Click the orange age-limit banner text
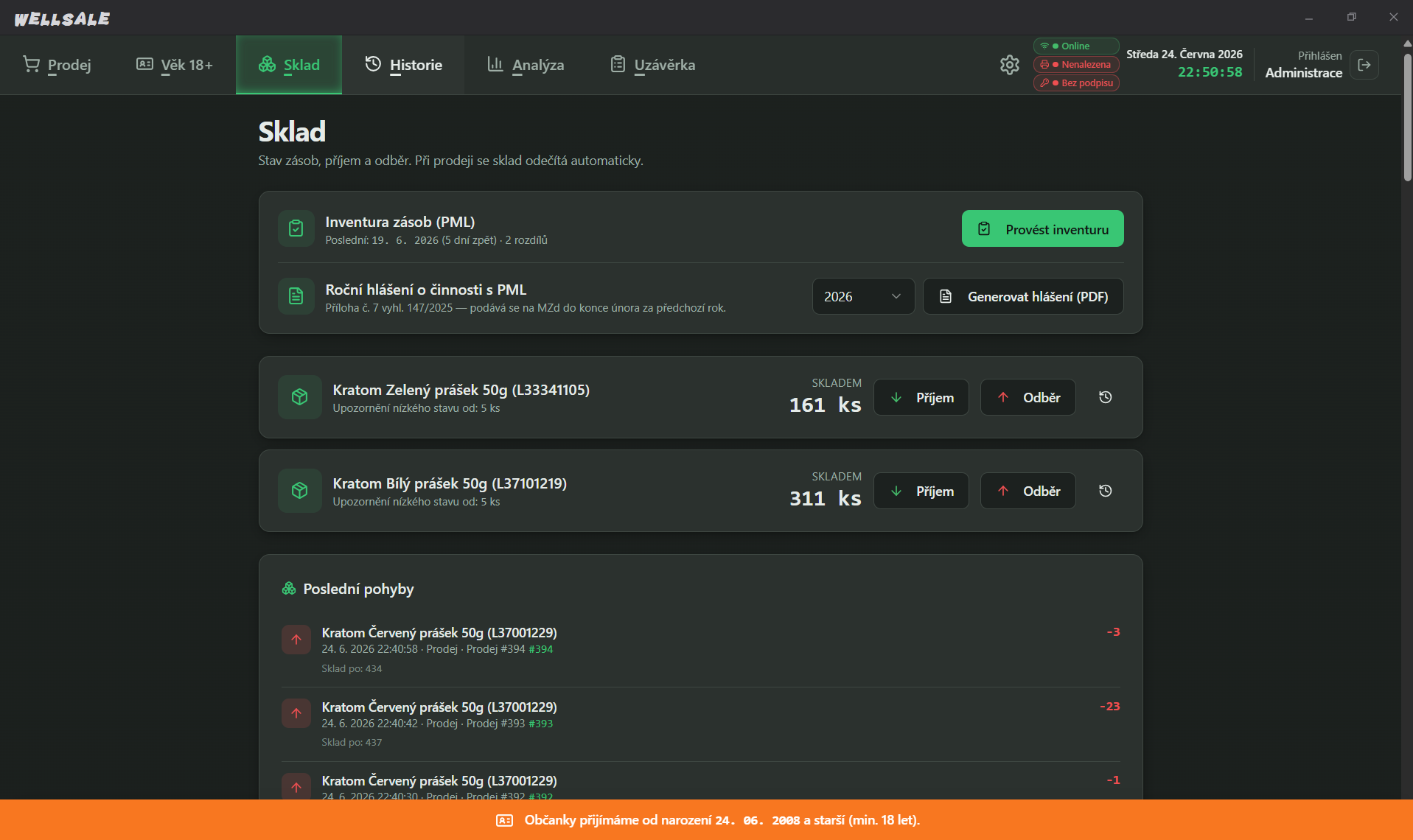The width and height of the screenshot is (1413, 840). click(722, 820)
